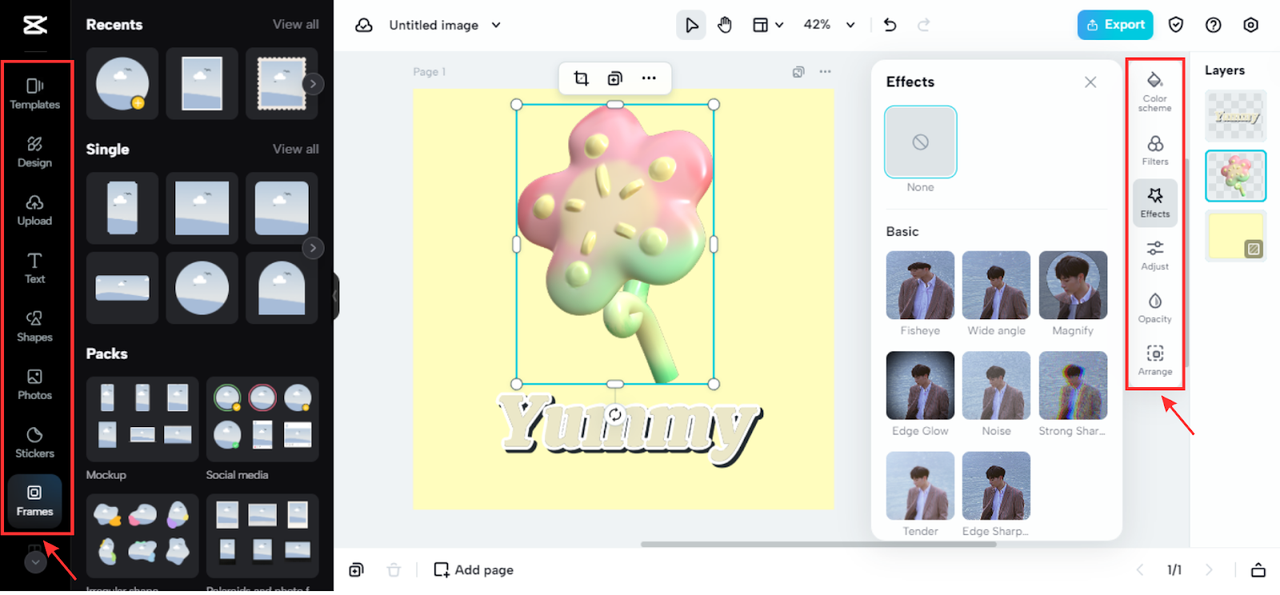Open the 42% zoom dropdown
Viewport: 1280px width, 595px height.
(830, 25)
